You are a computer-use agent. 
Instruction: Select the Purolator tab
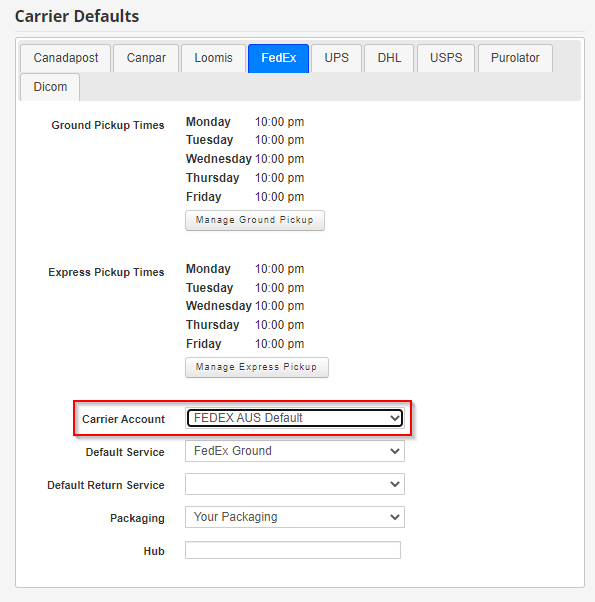[515, 58]
